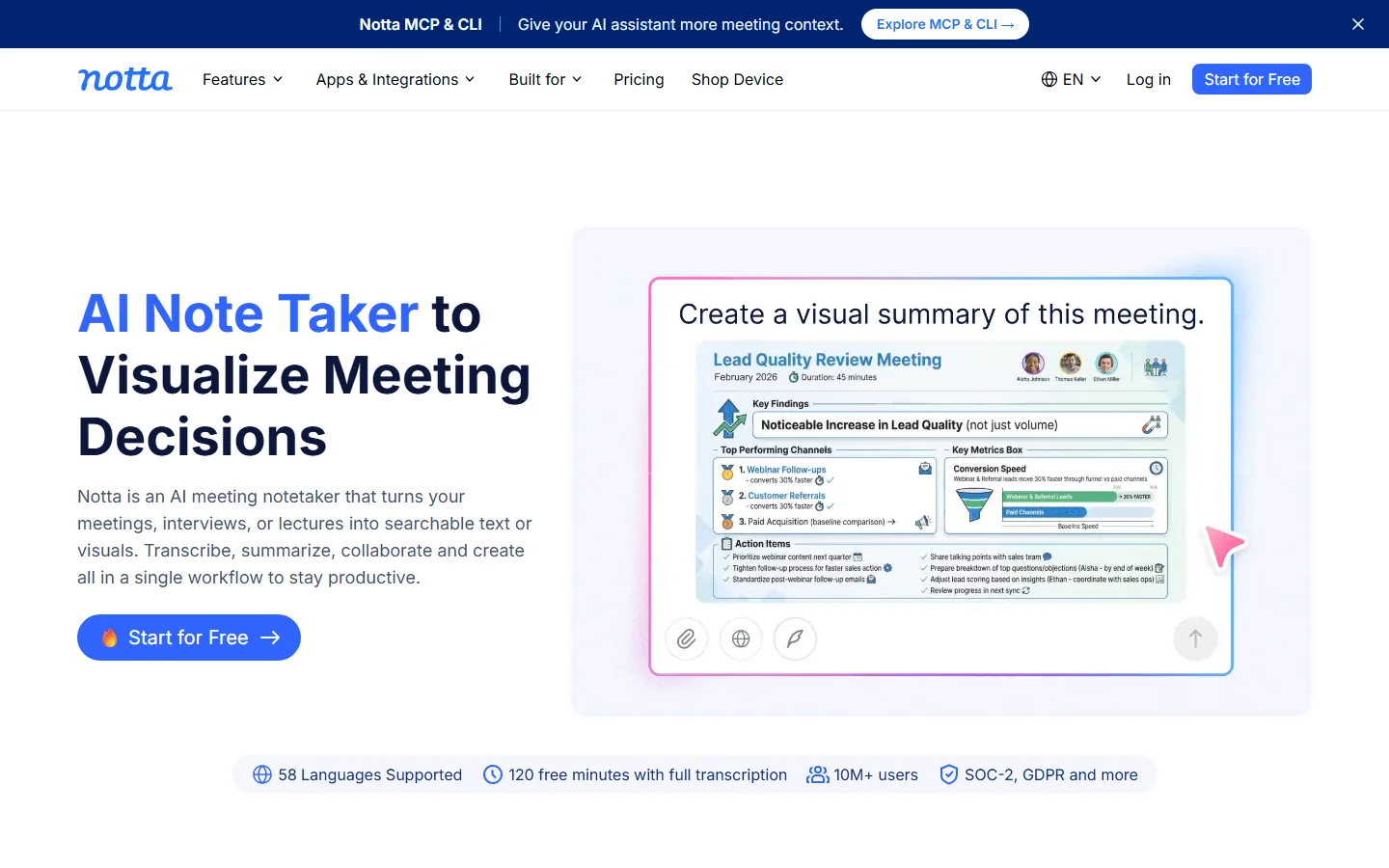Click the language globe icon in navbar

click(1049, 79)
